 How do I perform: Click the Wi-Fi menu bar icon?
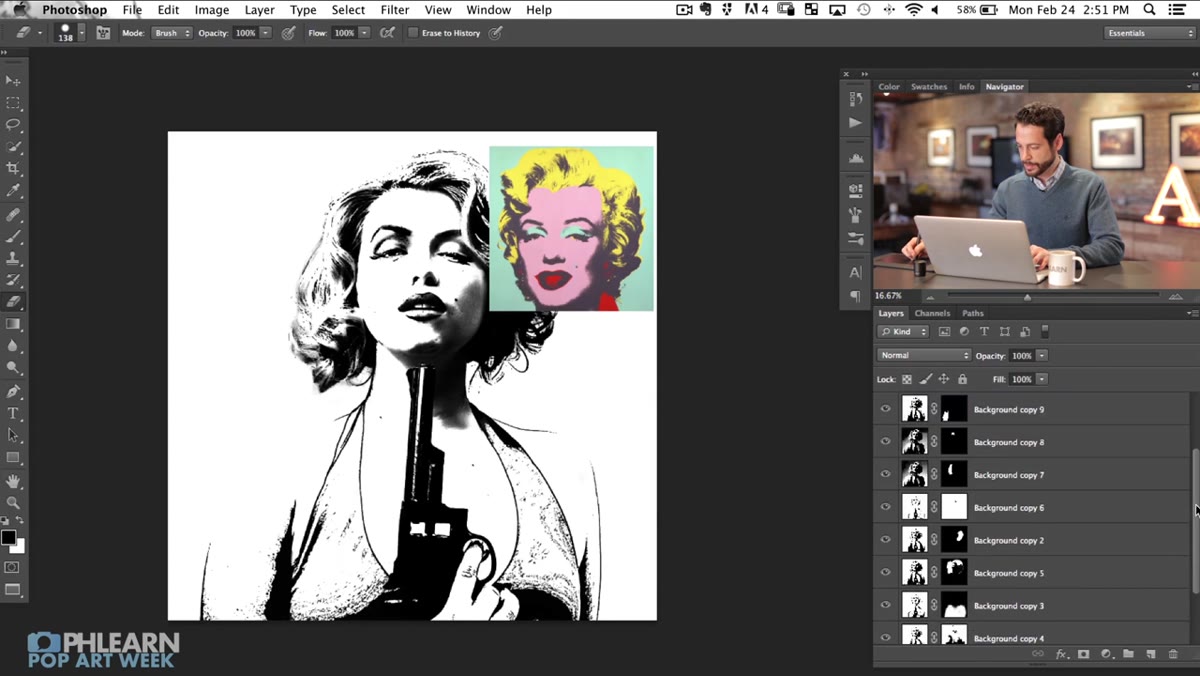913,10
